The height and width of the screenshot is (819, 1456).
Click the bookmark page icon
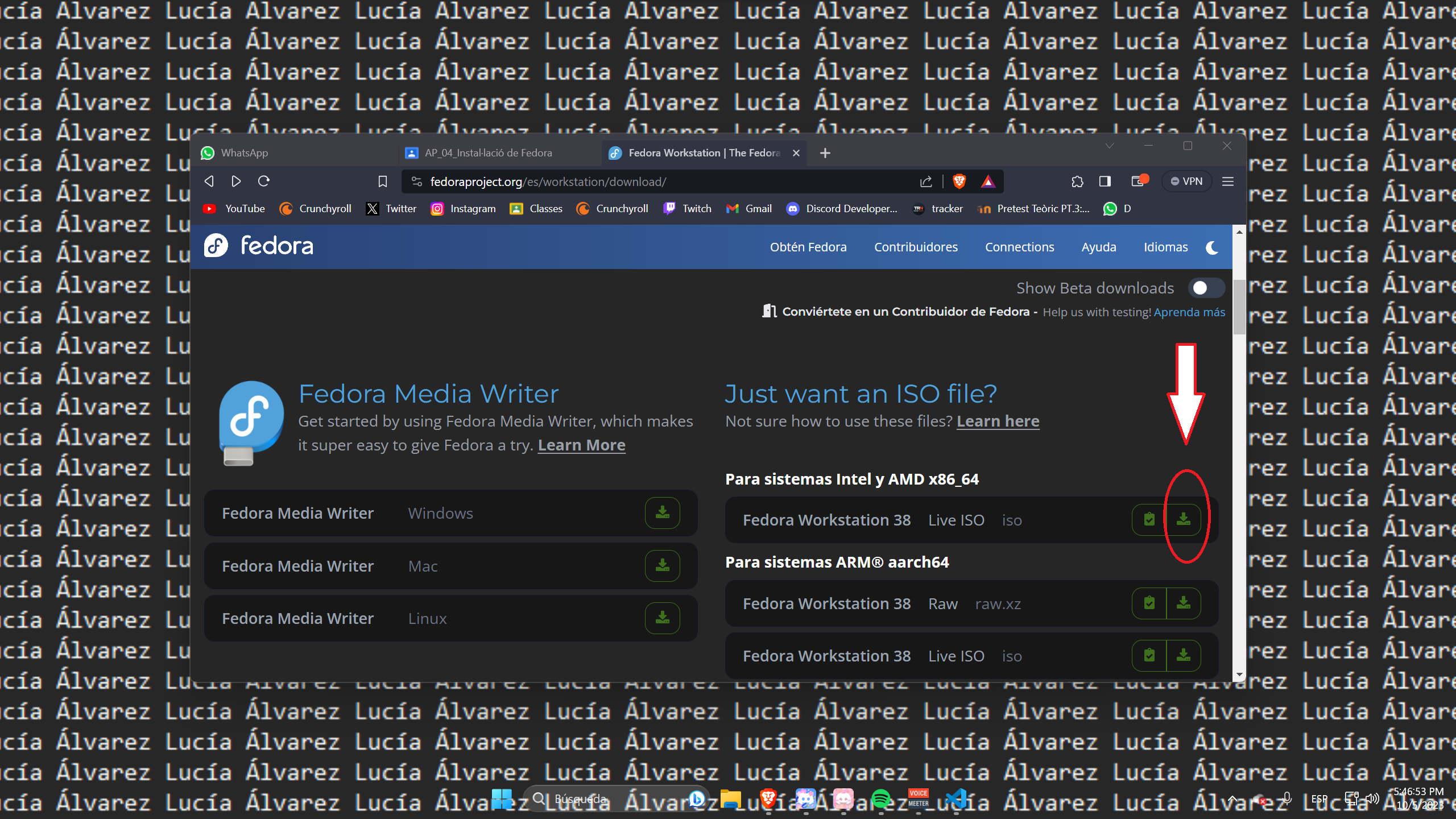click(x=383, y=181)
